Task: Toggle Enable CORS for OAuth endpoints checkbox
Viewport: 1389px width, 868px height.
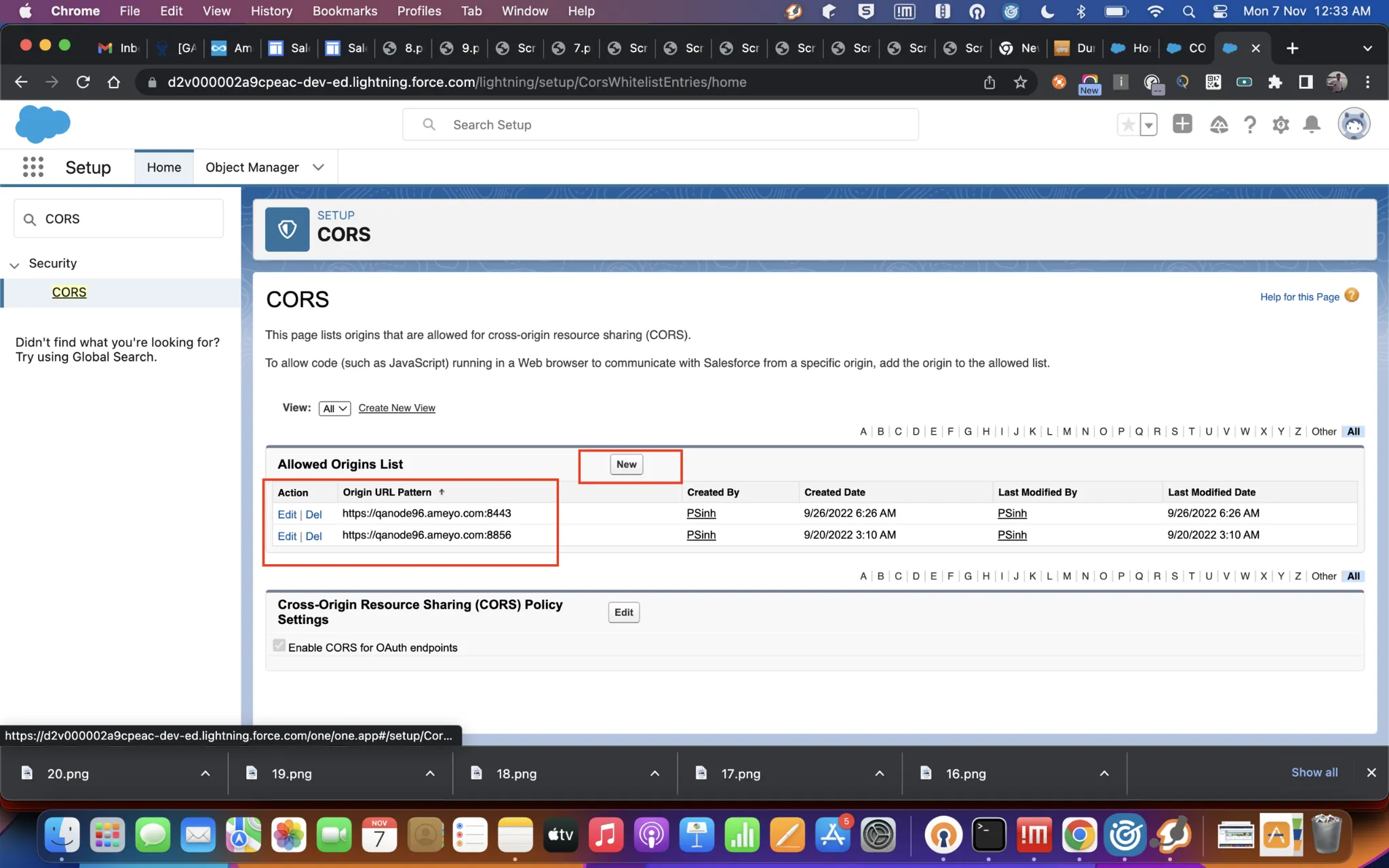Action: click(x=279, y=646)
